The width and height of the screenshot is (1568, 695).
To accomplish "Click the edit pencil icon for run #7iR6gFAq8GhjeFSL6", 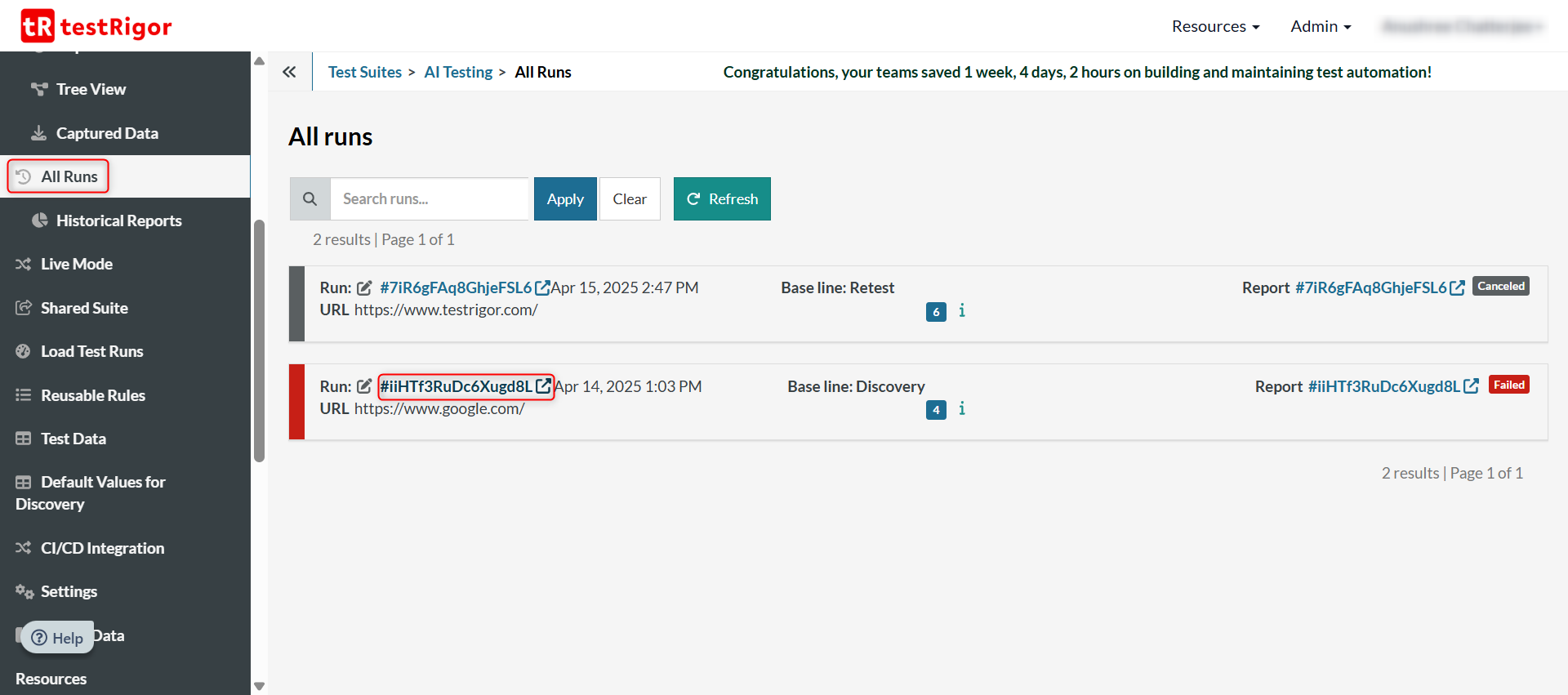I will [364, 288].
